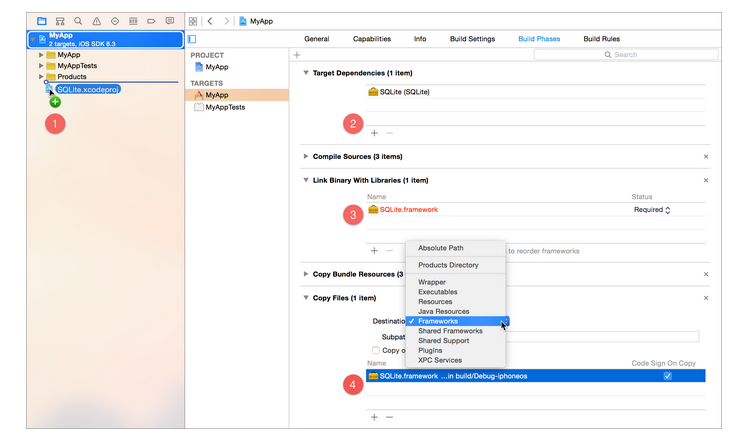Select SQLite.framework row in Link Binary list

pyautogui.click(x=536, y=210)
